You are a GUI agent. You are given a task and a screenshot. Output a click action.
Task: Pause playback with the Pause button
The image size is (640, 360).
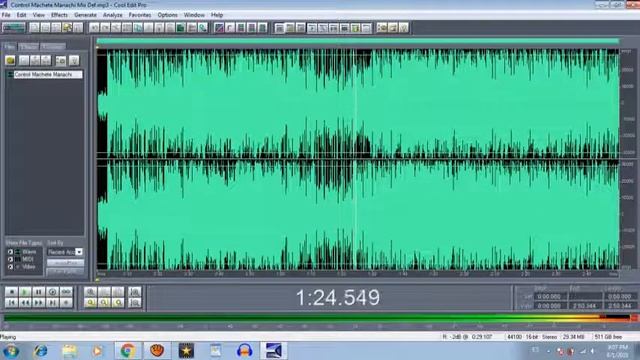tap(39, 292)
